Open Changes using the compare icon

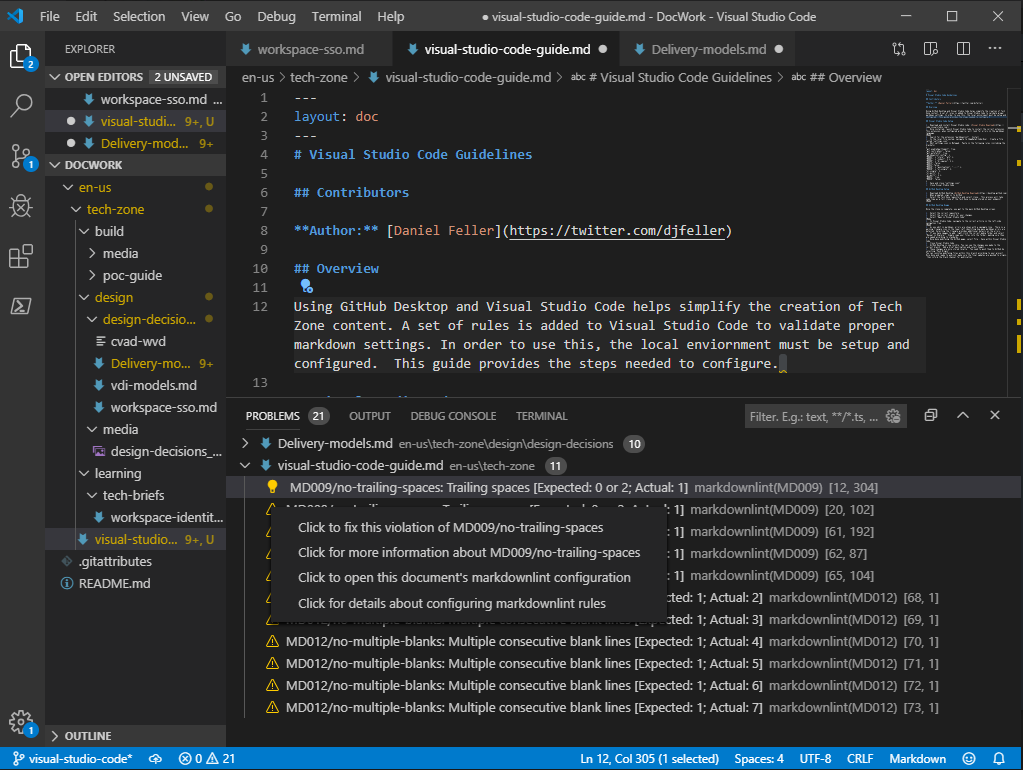[899, 48]
